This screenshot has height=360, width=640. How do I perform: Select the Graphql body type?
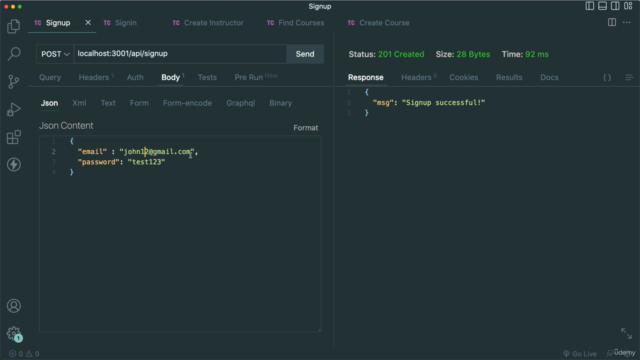tap(241, 103)
